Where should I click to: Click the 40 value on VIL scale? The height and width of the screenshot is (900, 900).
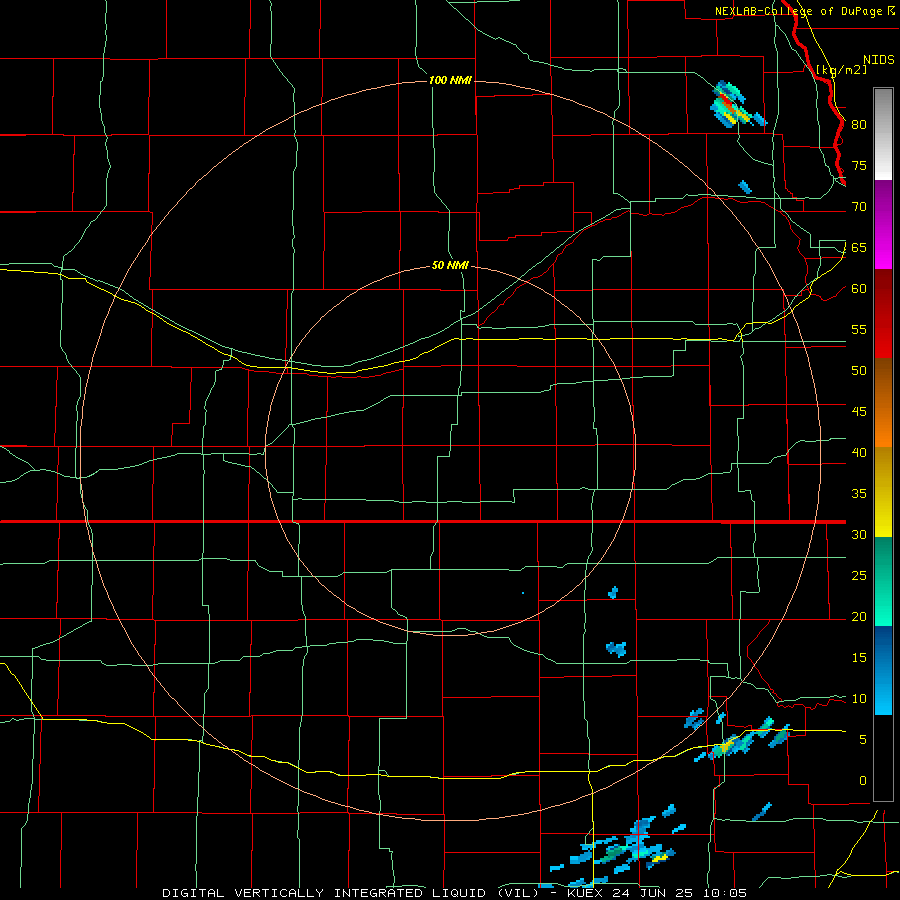(x=859, y=452)
